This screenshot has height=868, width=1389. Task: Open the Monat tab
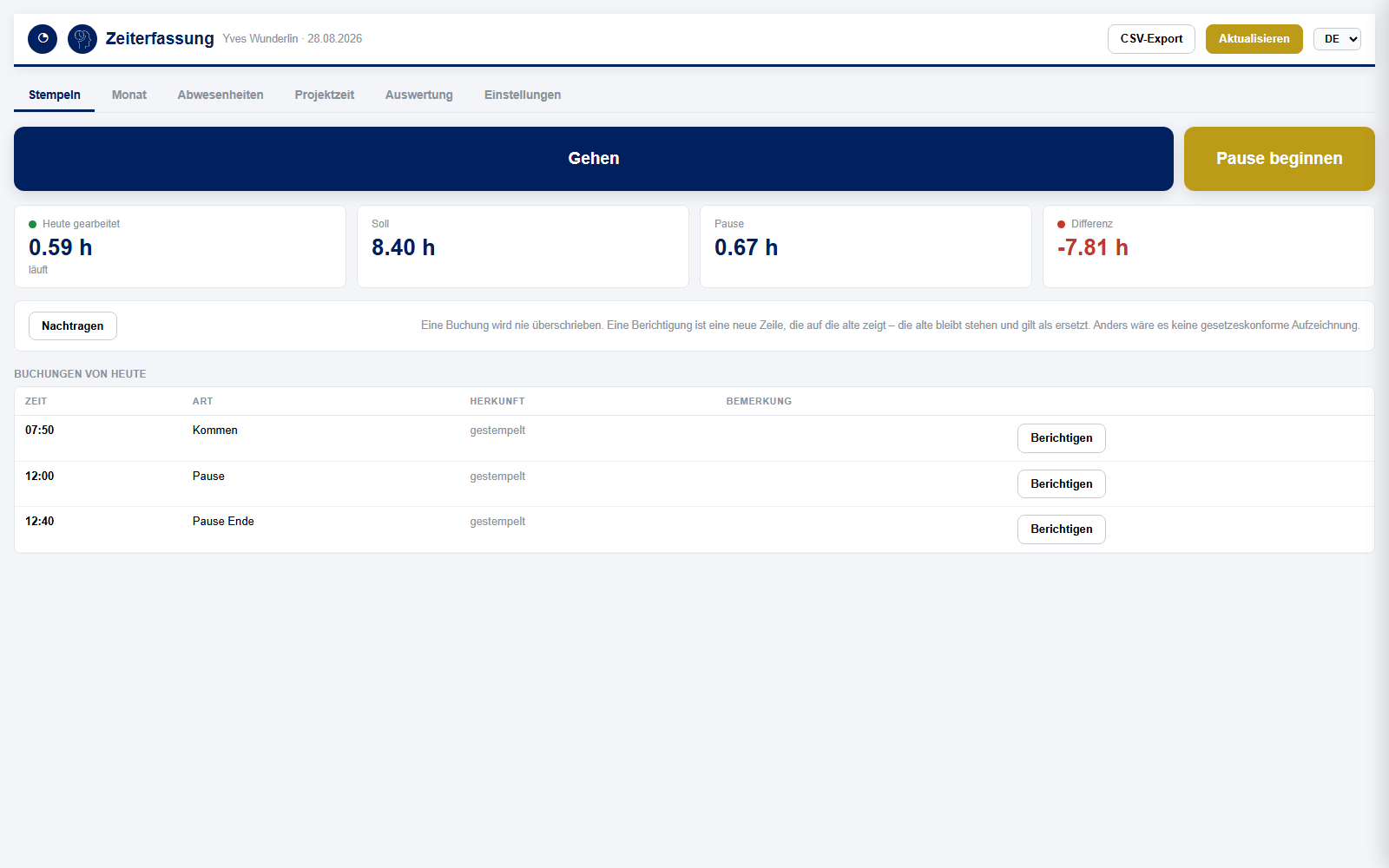129,95
